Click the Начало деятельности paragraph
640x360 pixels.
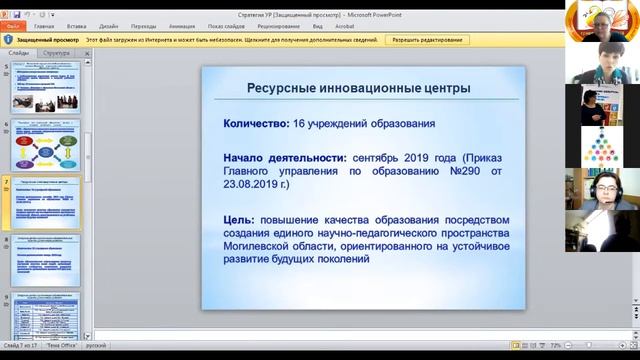362,171
